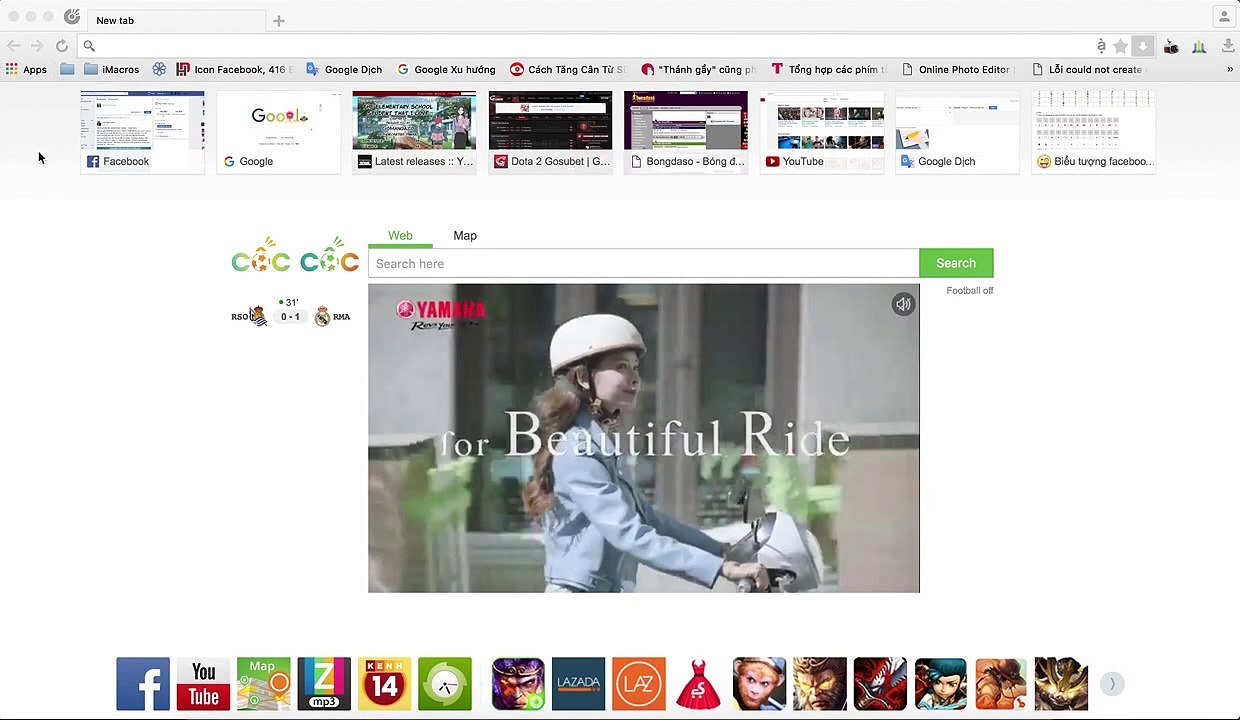
Task: Open the Lazada shortcut tile
Action: click(578, 684)
